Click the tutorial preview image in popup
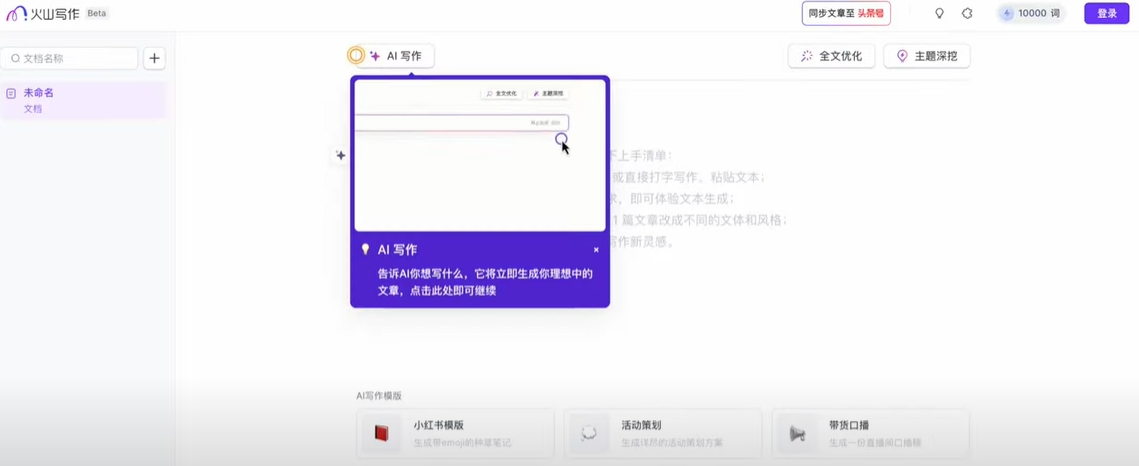This screenshot has height=466, width=1139. [x=479, y=155]
